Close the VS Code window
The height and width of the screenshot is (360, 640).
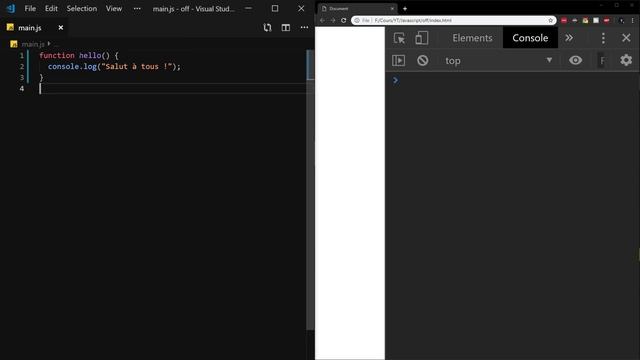[x=301, y=8]
